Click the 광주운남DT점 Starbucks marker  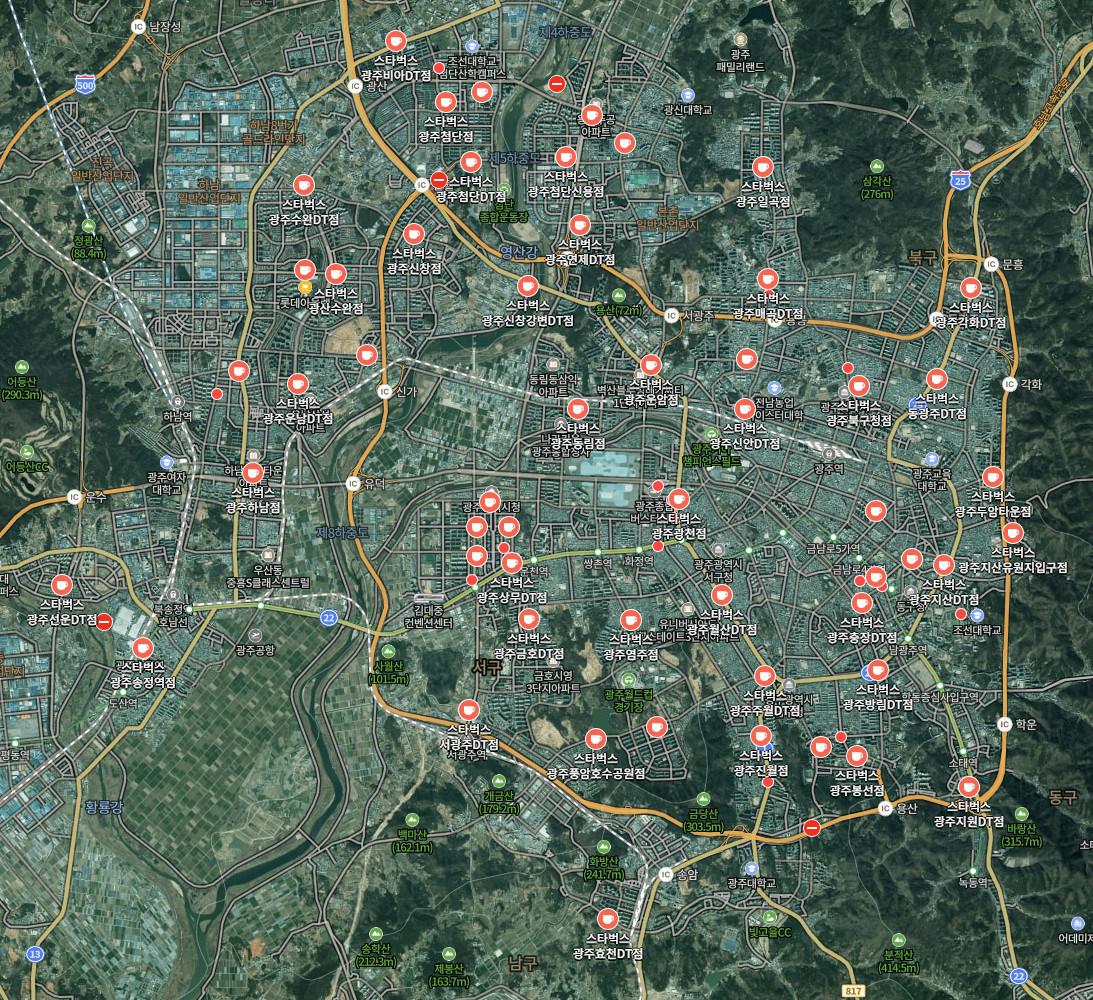pyautogui.click(x=298, y=383)
